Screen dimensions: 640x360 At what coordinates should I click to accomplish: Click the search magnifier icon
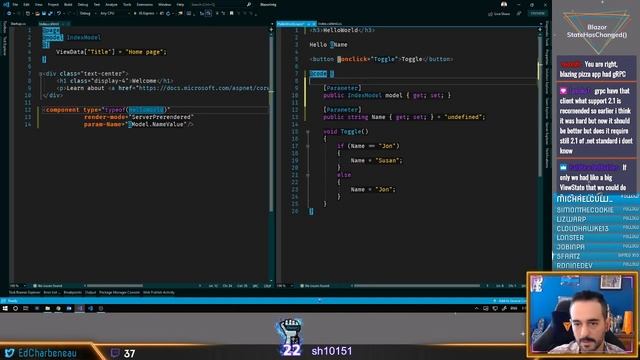pyautogui.click(x=249, y=4)
